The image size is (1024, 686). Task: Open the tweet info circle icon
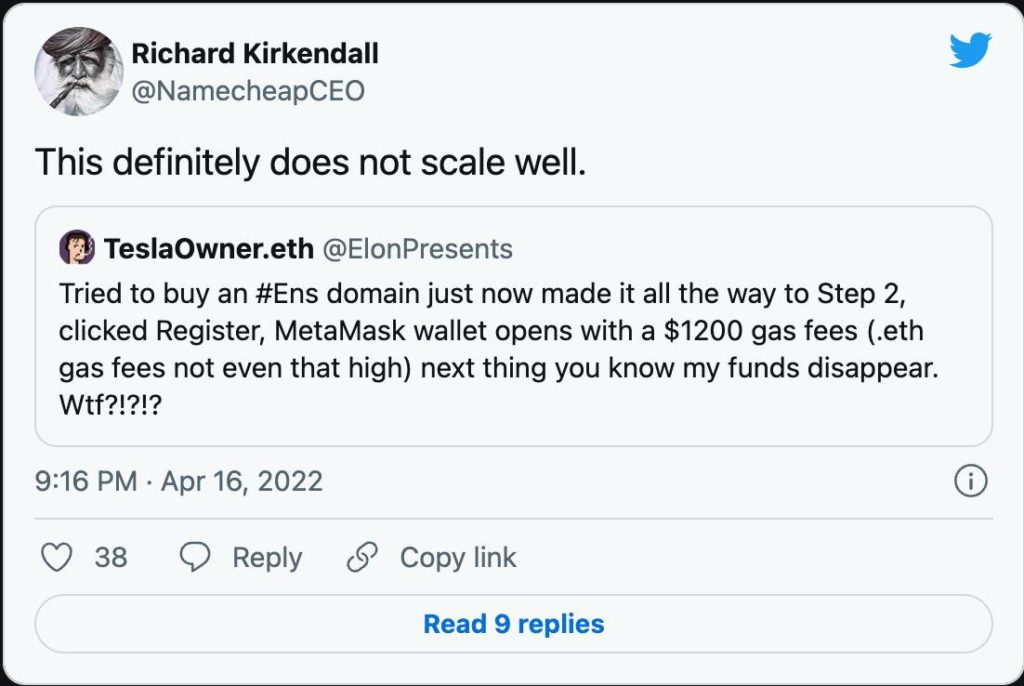point(971,482)
